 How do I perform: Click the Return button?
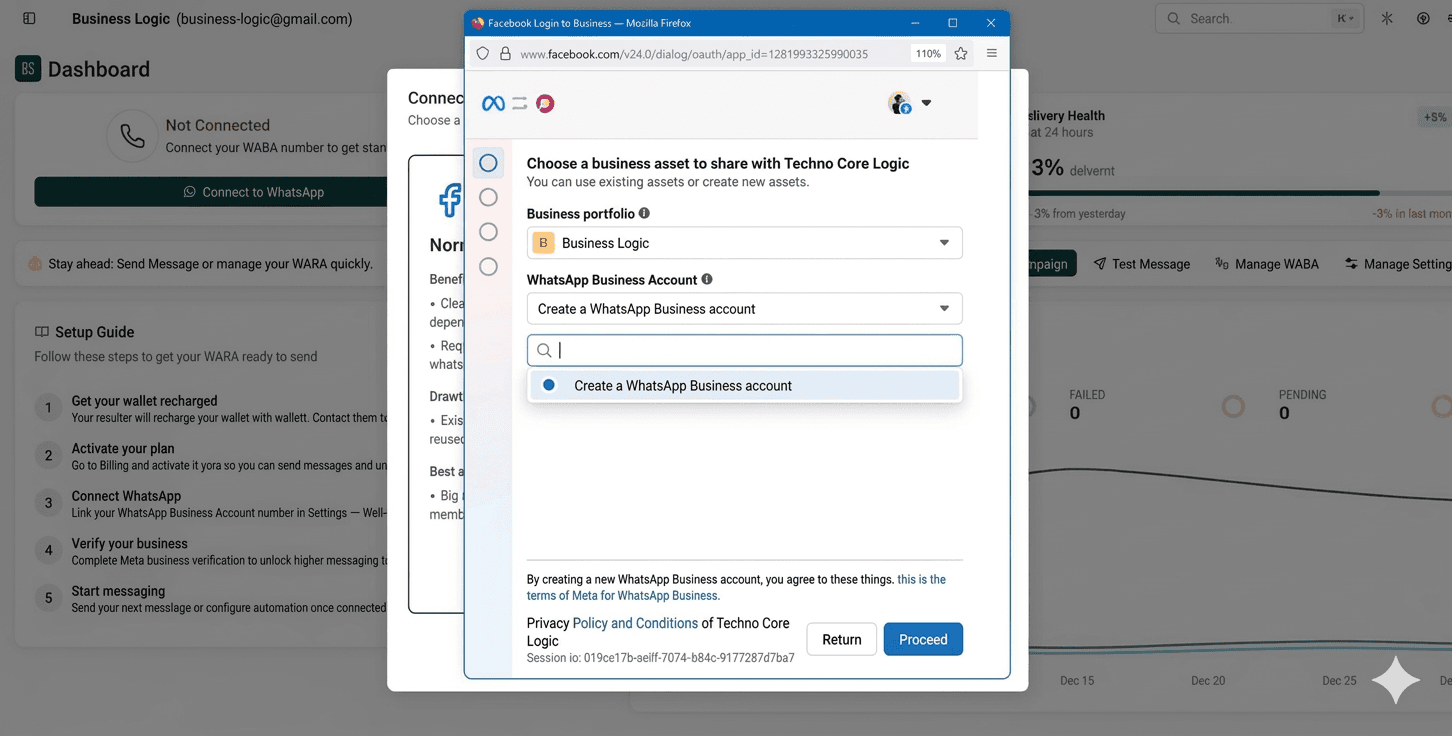[x=842, y=640]
